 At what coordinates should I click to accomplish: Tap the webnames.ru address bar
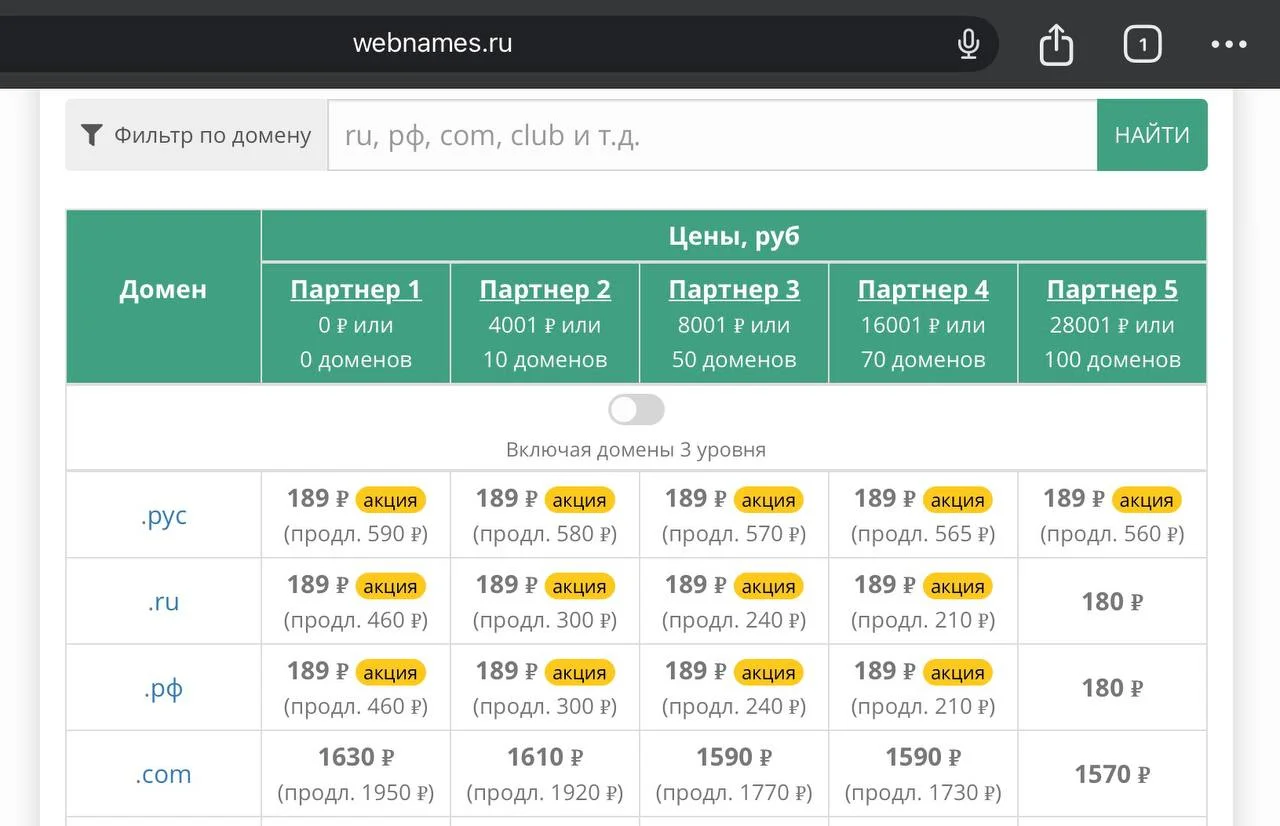coord(432,44)
